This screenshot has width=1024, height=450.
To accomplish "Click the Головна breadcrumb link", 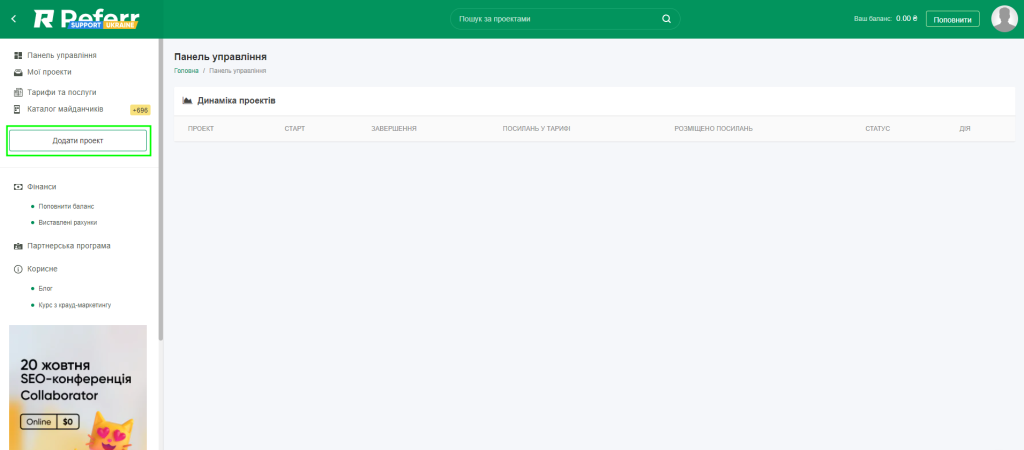I will pos(186,71).
